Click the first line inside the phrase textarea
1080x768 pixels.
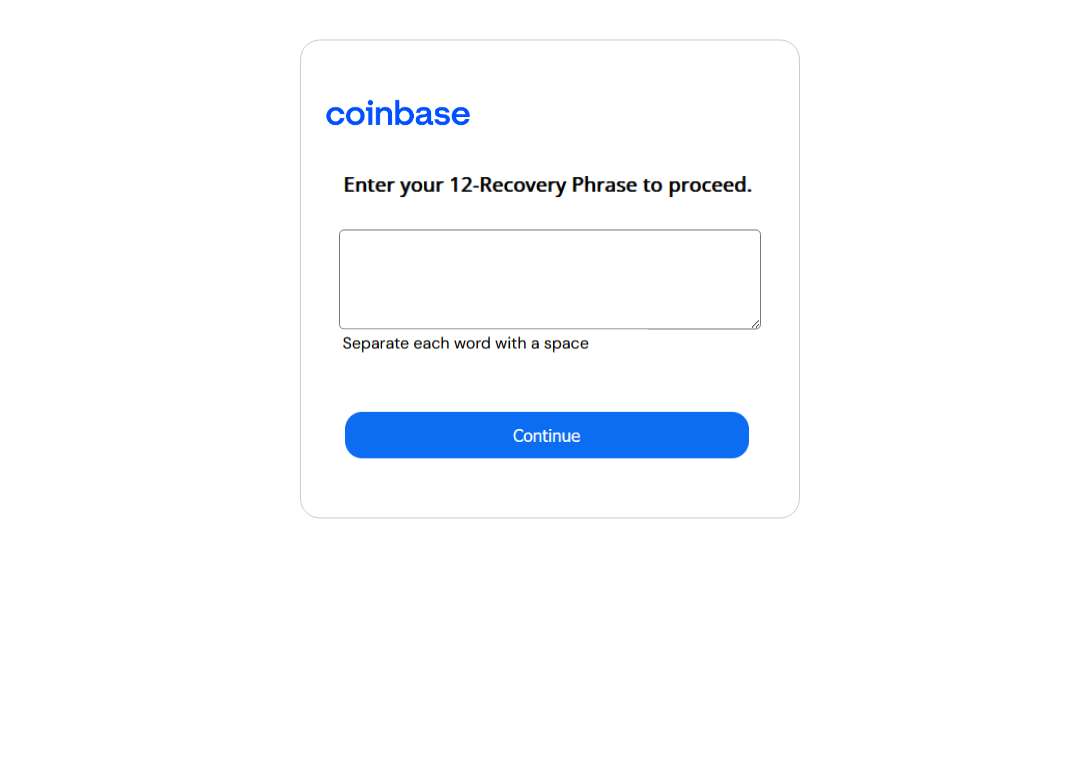pos(550,242)
